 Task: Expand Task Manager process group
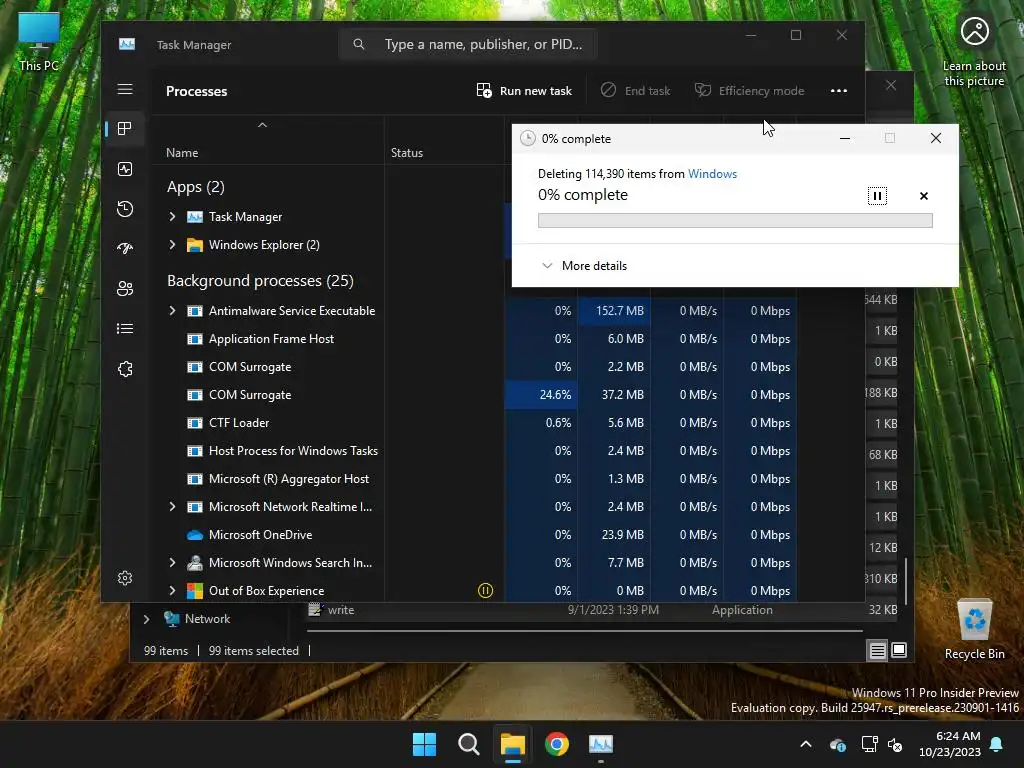click(172, 217)
